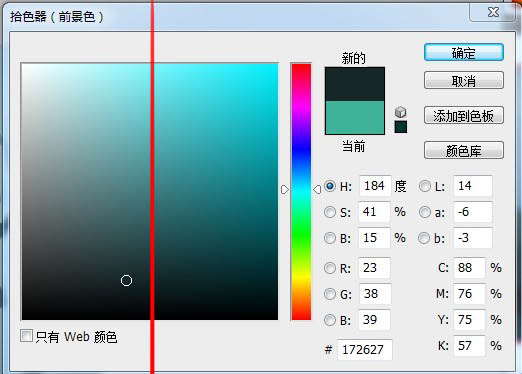Screen dimensions: 522x374
Task: Click the R field showing 23
Action: [x=374, y=268]
